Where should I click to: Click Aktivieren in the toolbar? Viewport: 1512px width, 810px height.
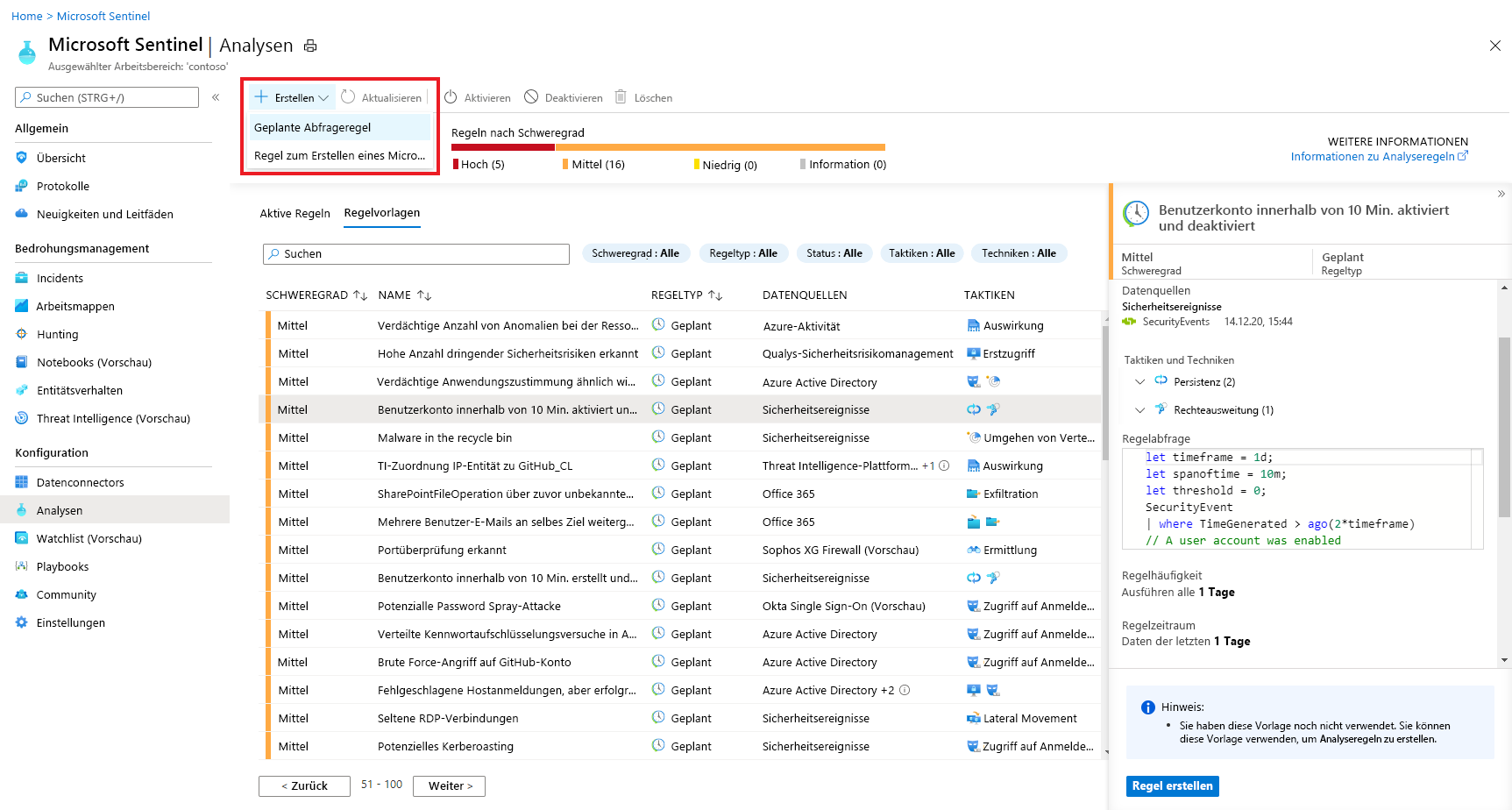[478, 97]
